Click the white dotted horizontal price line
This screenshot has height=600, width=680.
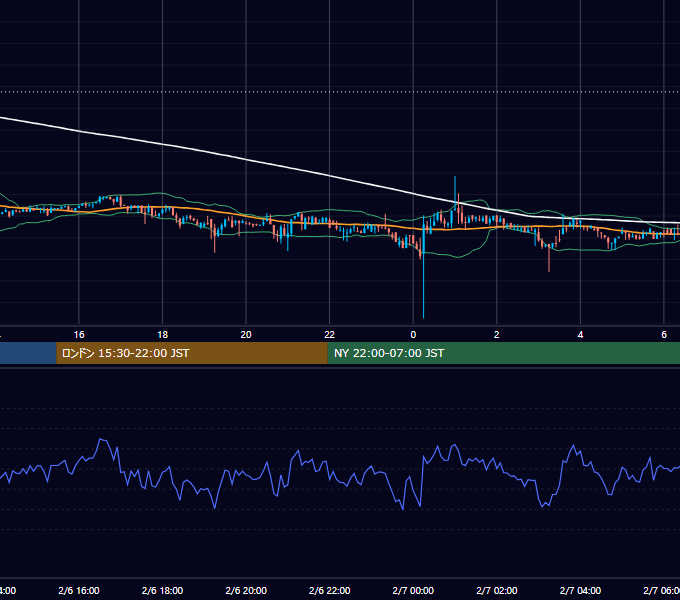340,92
